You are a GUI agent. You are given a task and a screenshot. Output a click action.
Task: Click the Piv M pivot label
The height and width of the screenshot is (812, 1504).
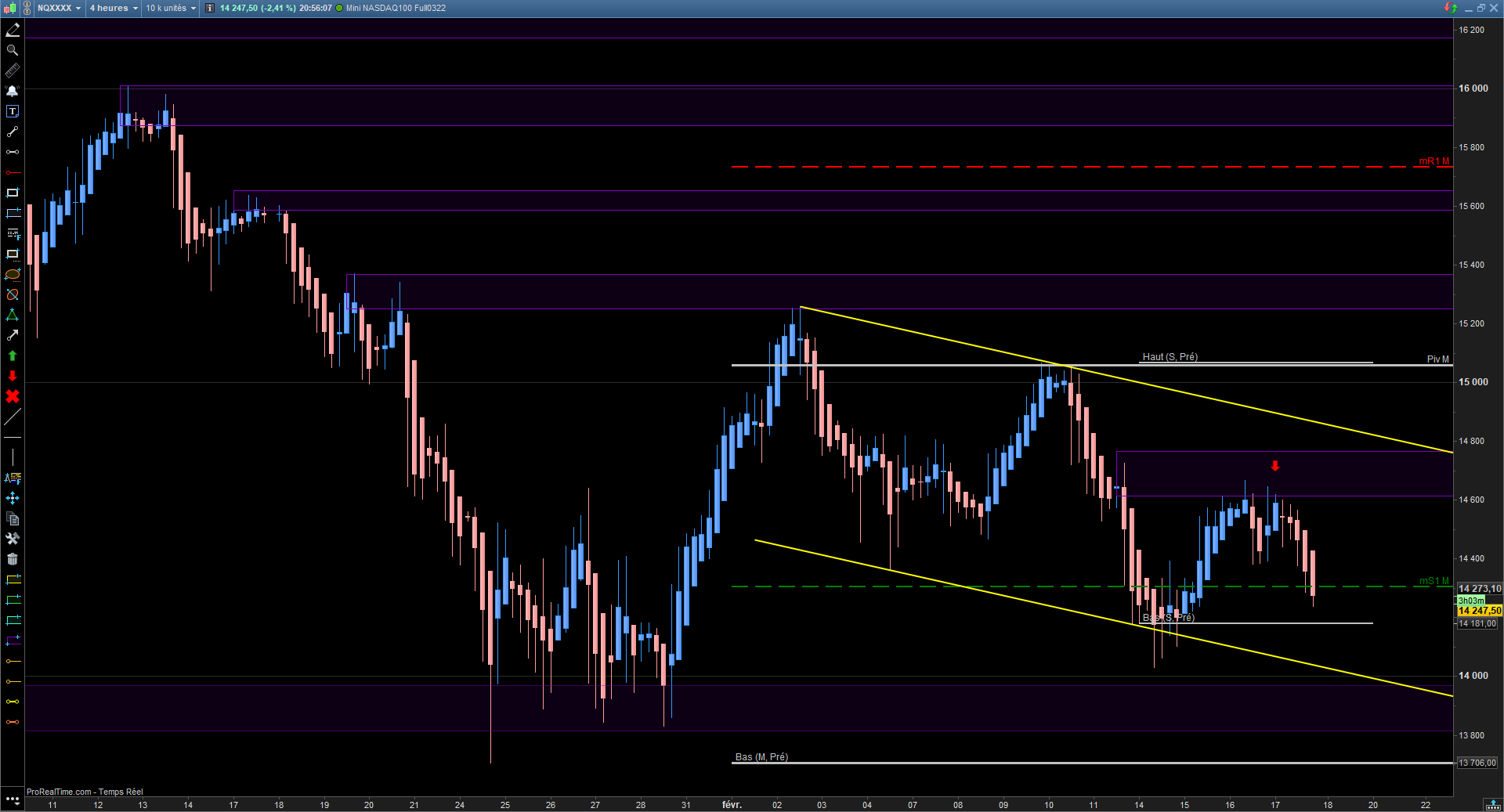point(1438,359)
